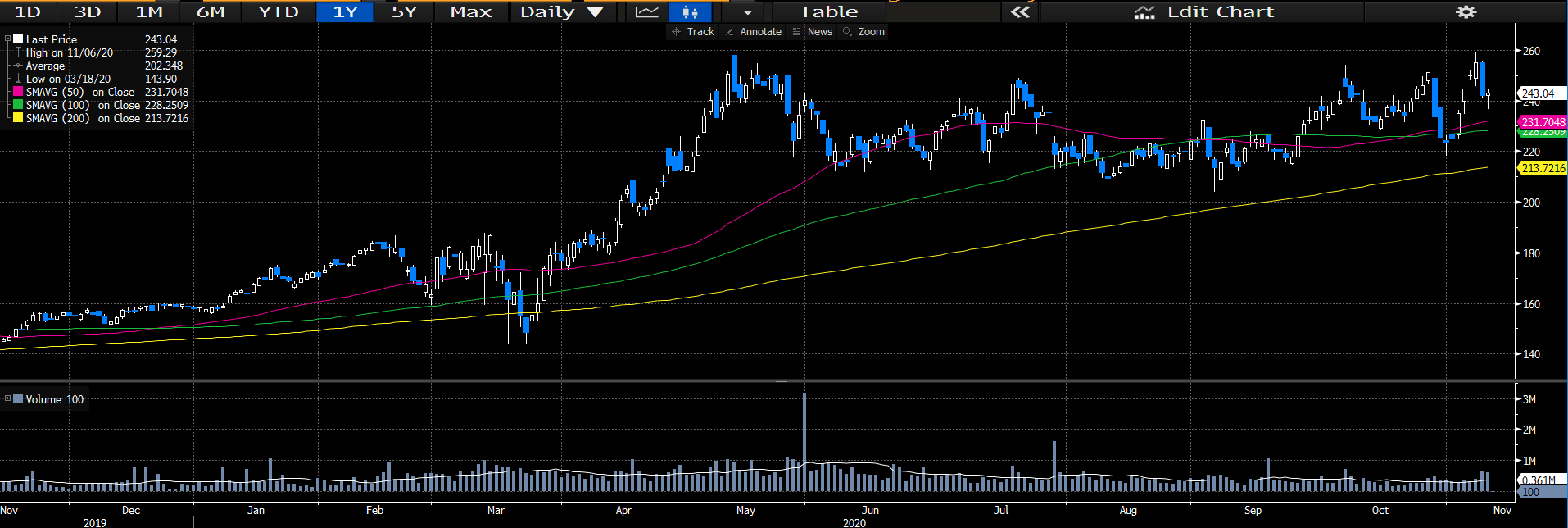1568x528 pixels.
Task: Click the 143.90 low value in legend
Action: click(x=161, y=79)
